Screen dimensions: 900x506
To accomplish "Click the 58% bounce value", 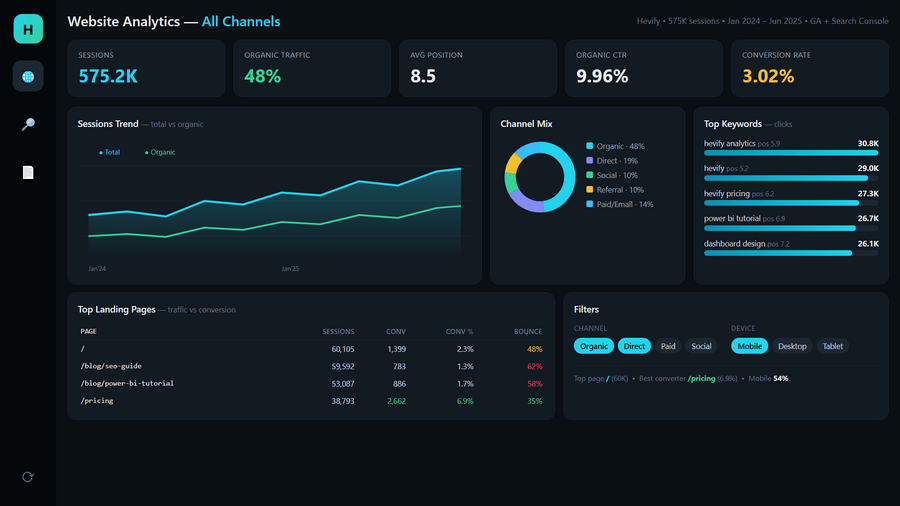I will coord(534,383).
